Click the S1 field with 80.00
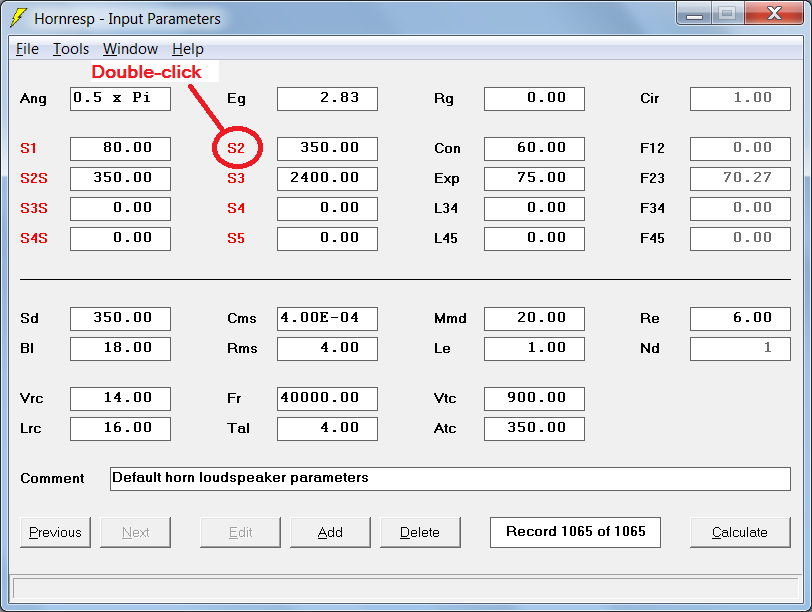The width and height of the screenshot is (812, 612). point(120,149)
